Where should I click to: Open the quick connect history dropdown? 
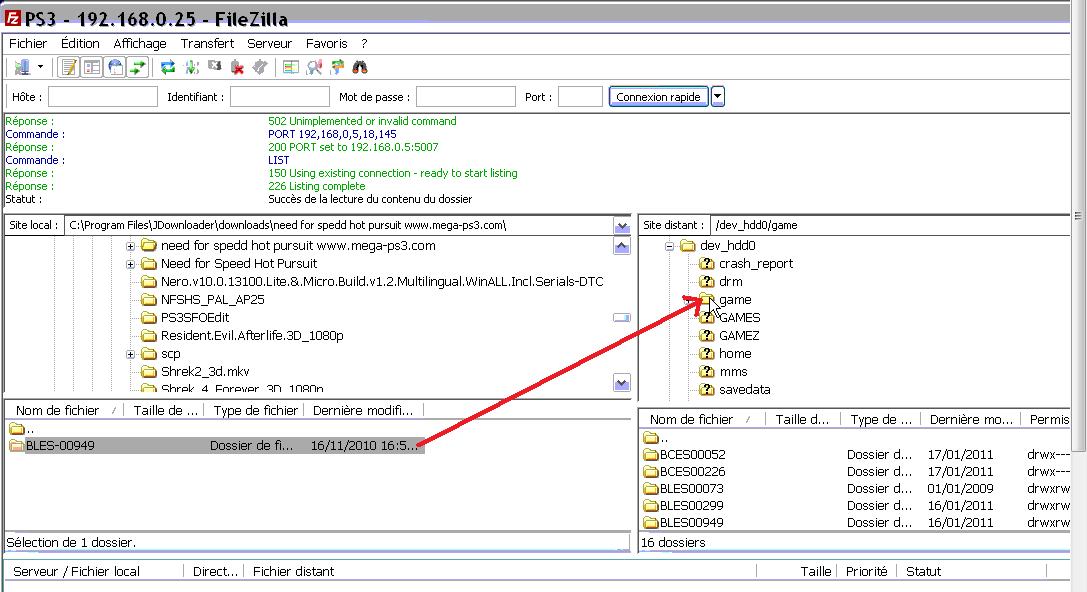click(x=718, y=96)
